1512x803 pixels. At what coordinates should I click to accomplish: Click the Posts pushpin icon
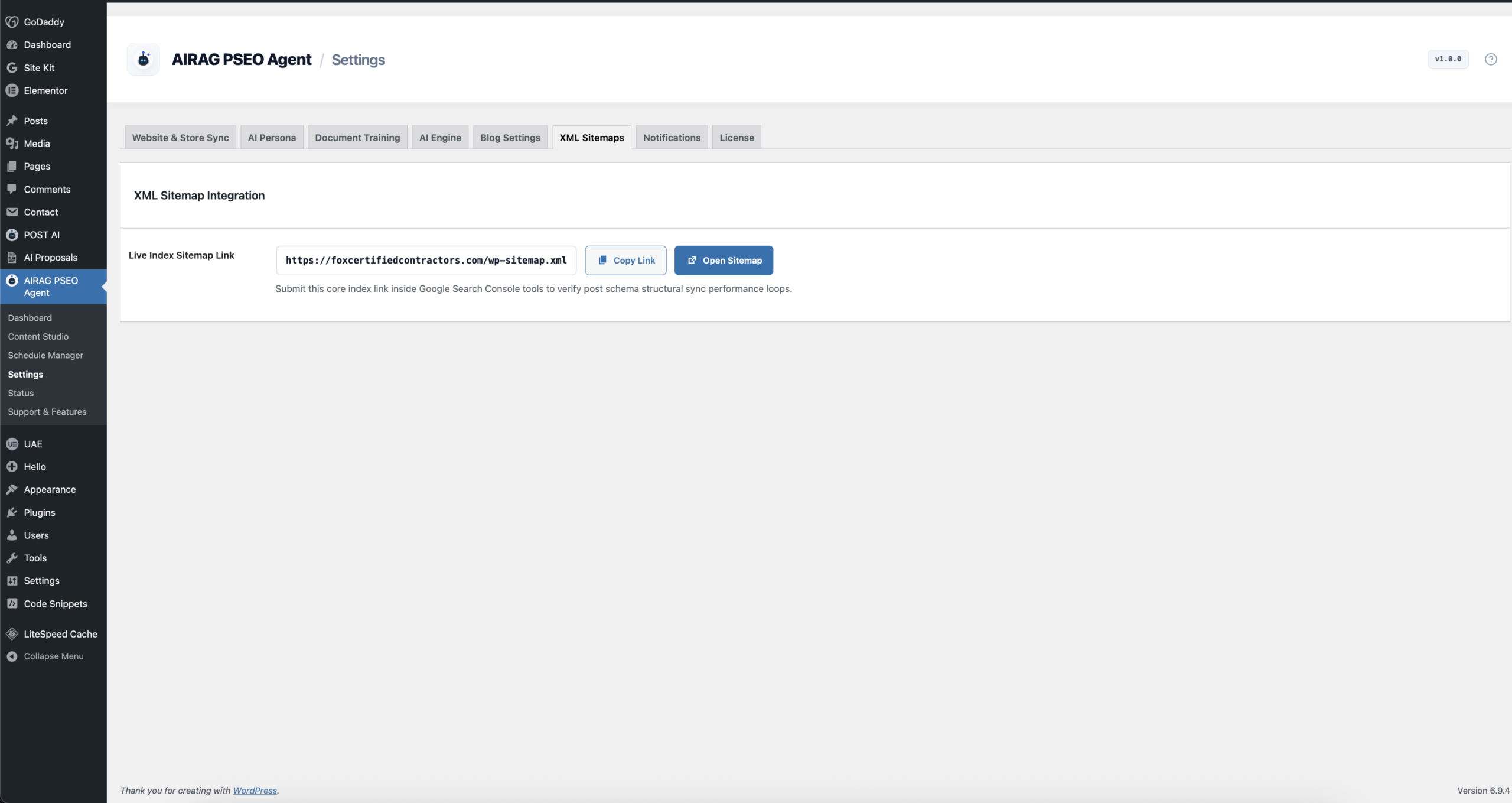coord(12,121)
